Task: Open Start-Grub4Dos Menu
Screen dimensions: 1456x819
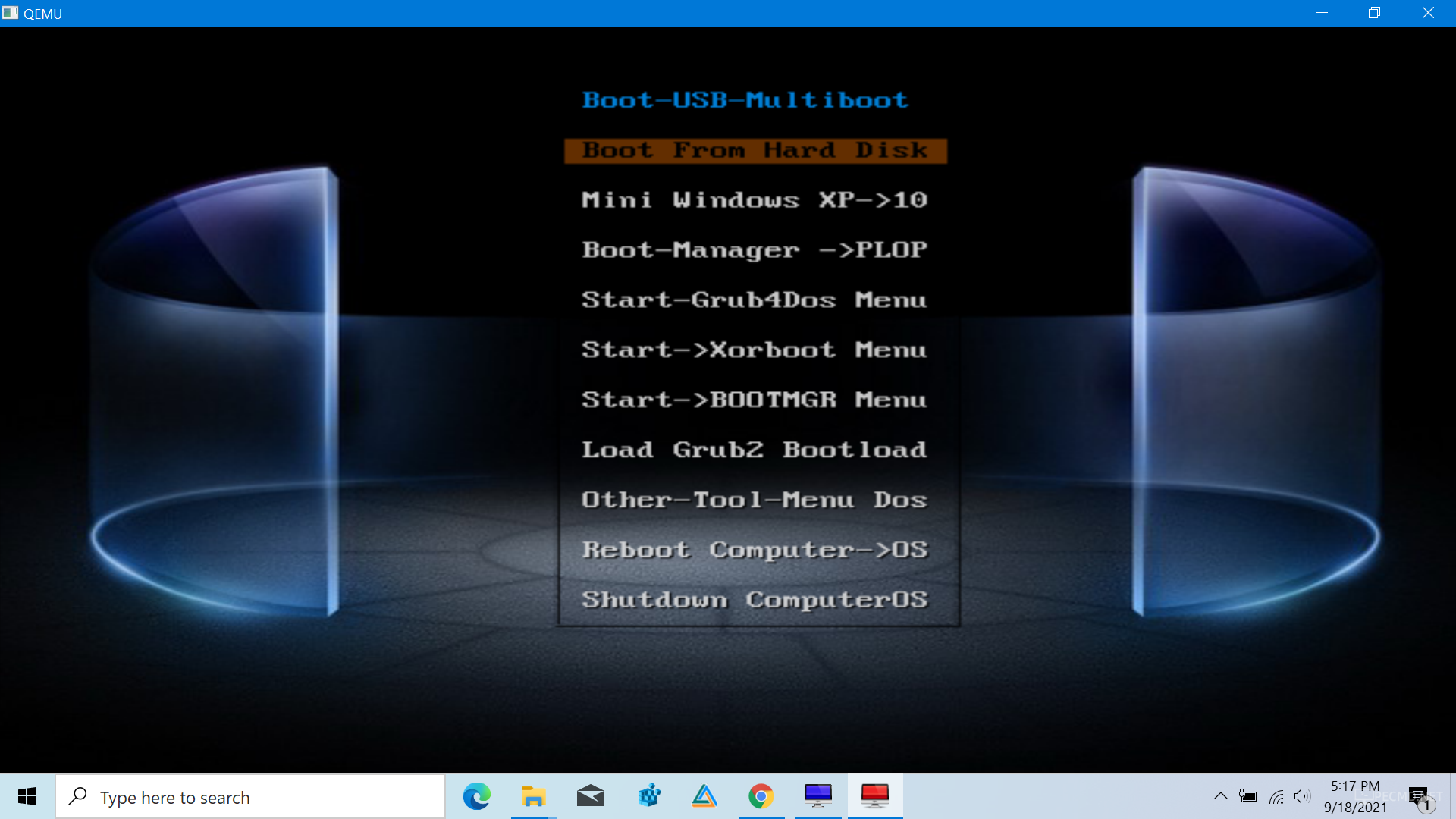Action: click(x=755, y=300)
